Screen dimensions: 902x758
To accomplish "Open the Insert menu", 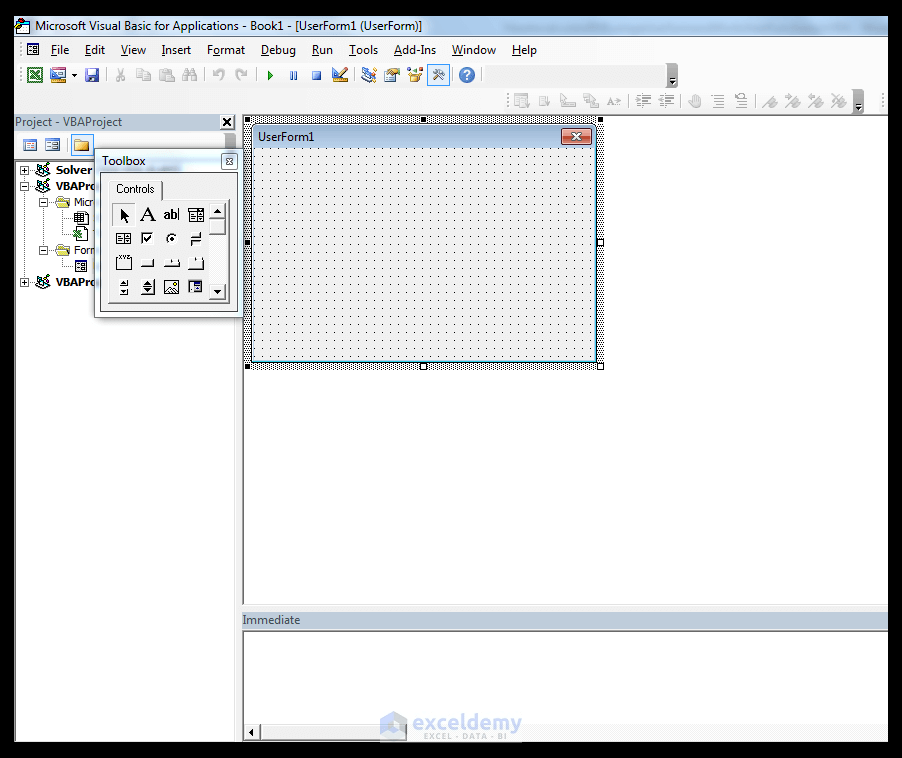I will coord(176,50).
